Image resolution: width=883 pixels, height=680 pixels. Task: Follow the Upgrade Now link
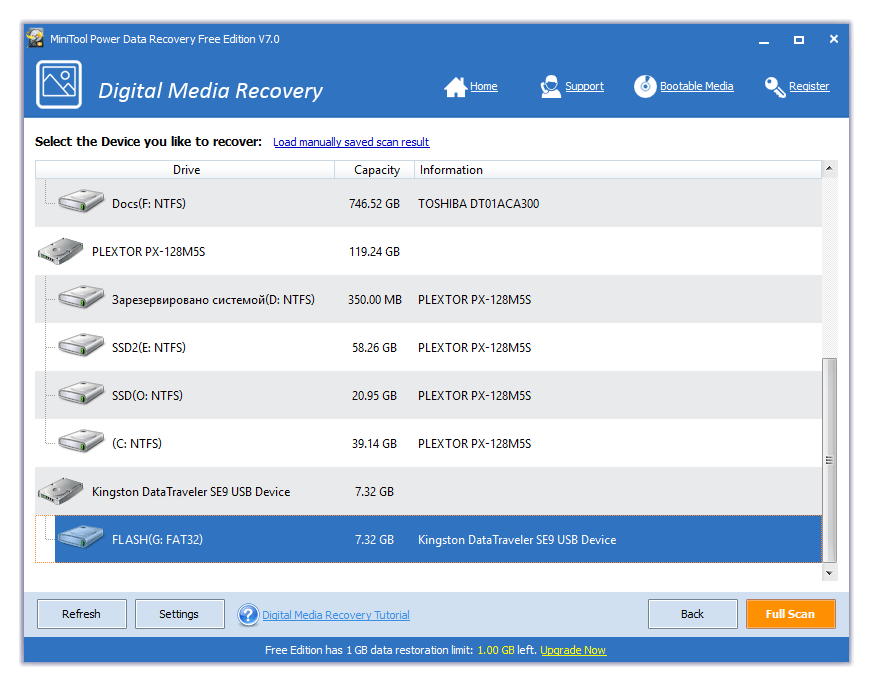point(573,650)
